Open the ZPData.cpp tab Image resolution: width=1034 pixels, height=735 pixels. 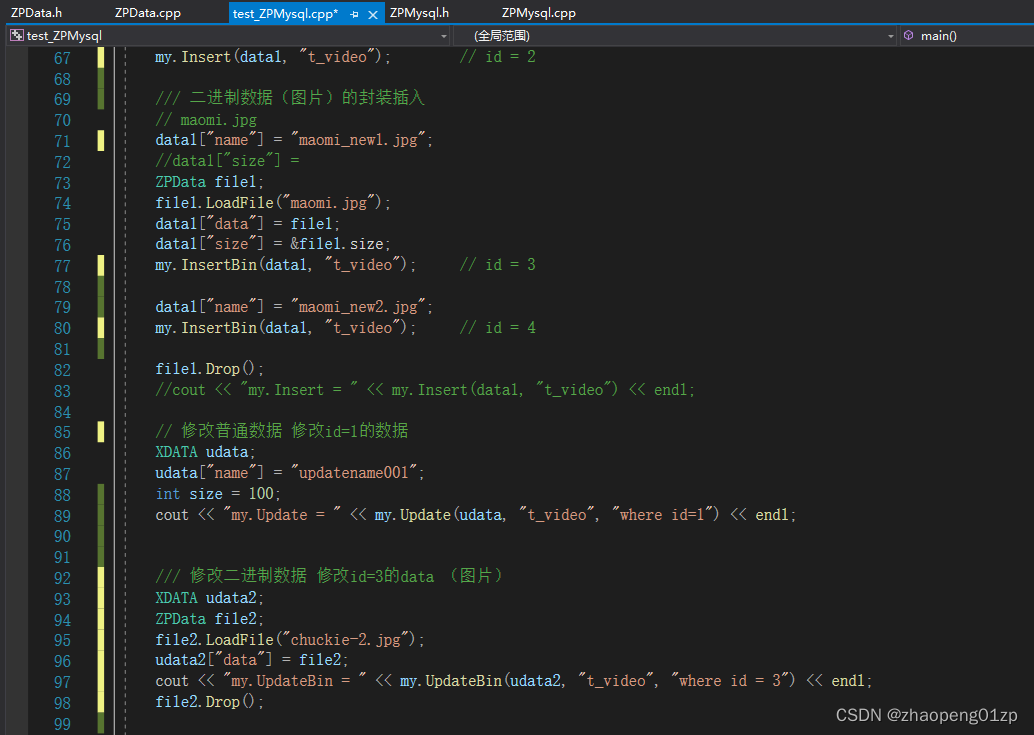tap(148, 13)
